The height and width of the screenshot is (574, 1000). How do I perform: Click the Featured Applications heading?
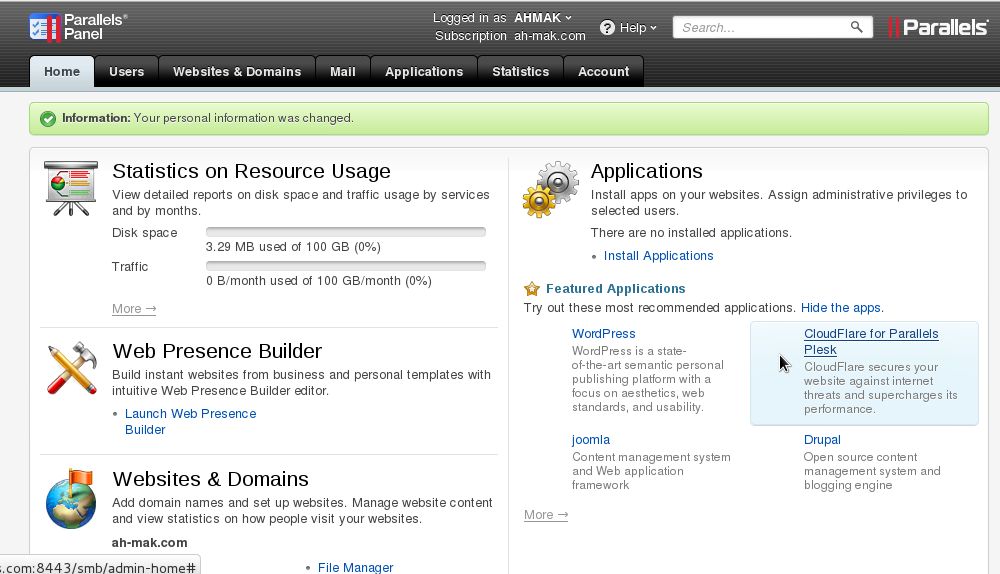[x=615, y=288]
